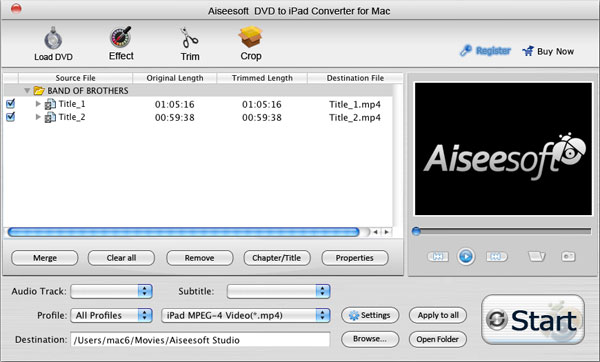Click the Buy Now cart link
600x362 pixels.
pos(548,51)
